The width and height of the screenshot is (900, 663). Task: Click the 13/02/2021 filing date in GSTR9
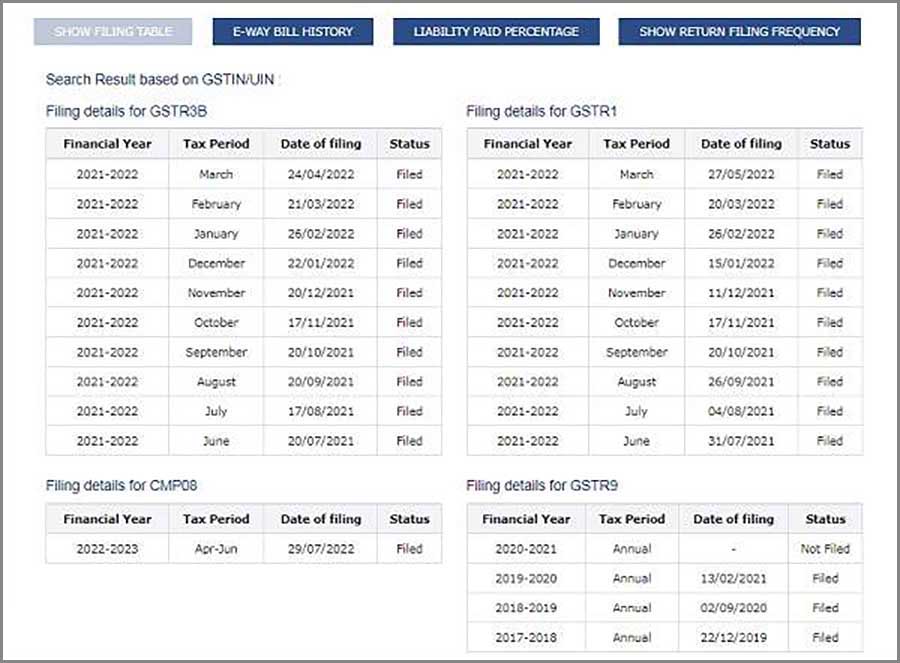pyautogui.click(x=734, y=578)
